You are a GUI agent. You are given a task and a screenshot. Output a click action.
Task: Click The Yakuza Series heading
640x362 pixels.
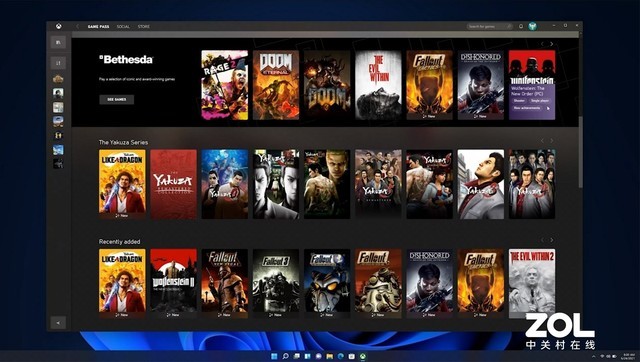[x=123, y=142]
